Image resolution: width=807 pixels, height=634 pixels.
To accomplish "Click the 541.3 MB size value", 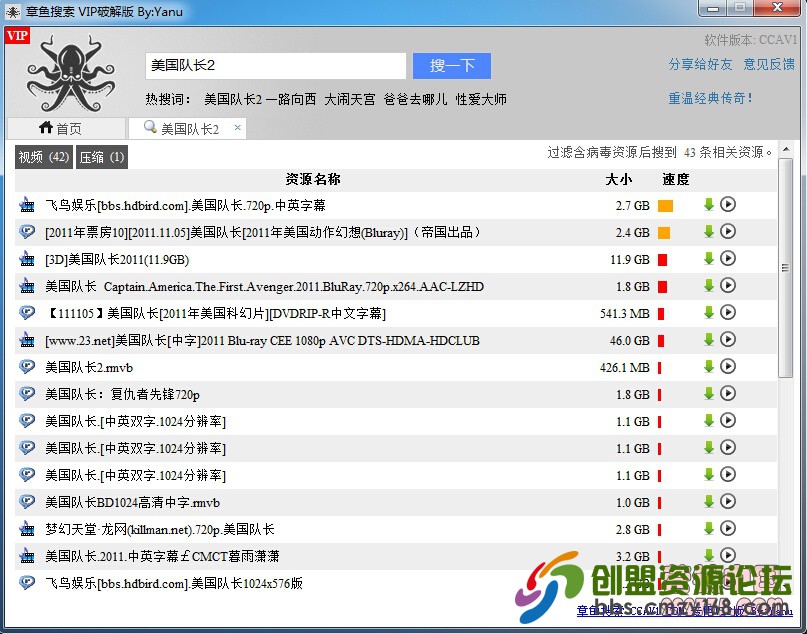I will (625, 313).
